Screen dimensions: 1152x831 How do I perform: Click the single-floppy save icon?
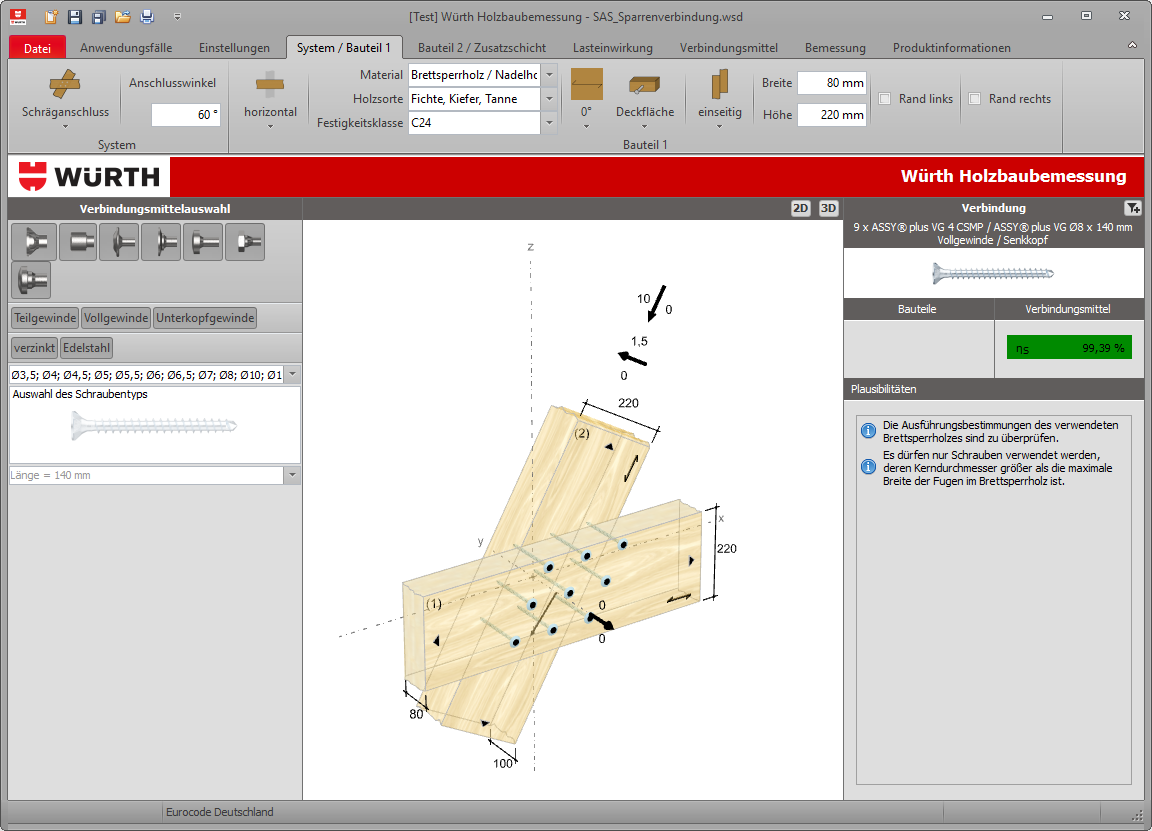click(x=75, y=16)
